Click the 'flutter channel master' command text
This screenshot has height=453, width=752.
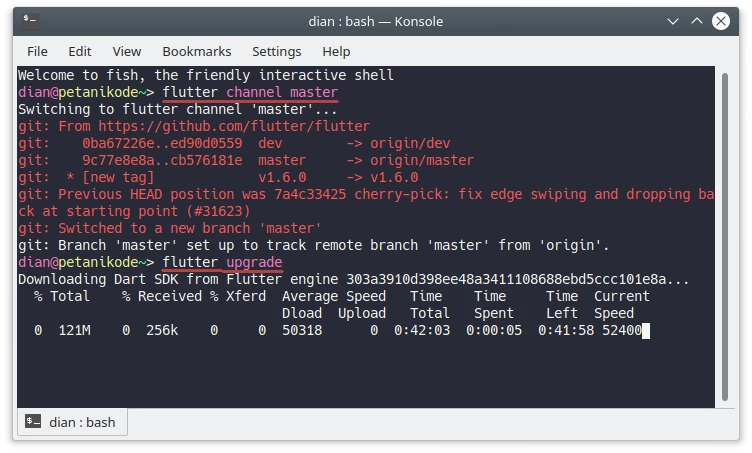point(250,92)
